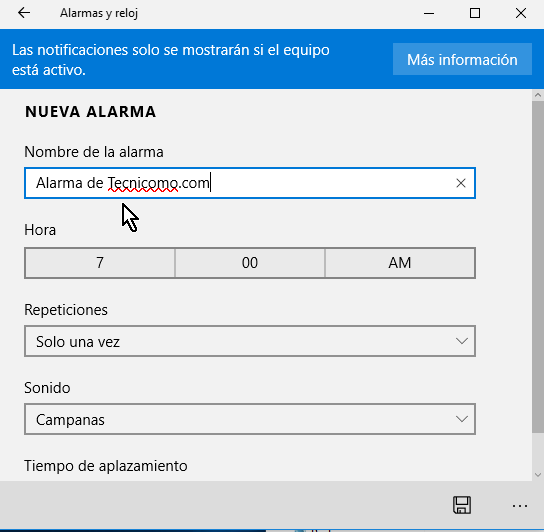This screenshot has width=544, height=532.
Task: Clear the alarm name with X icon
Action: coord(460,183)
